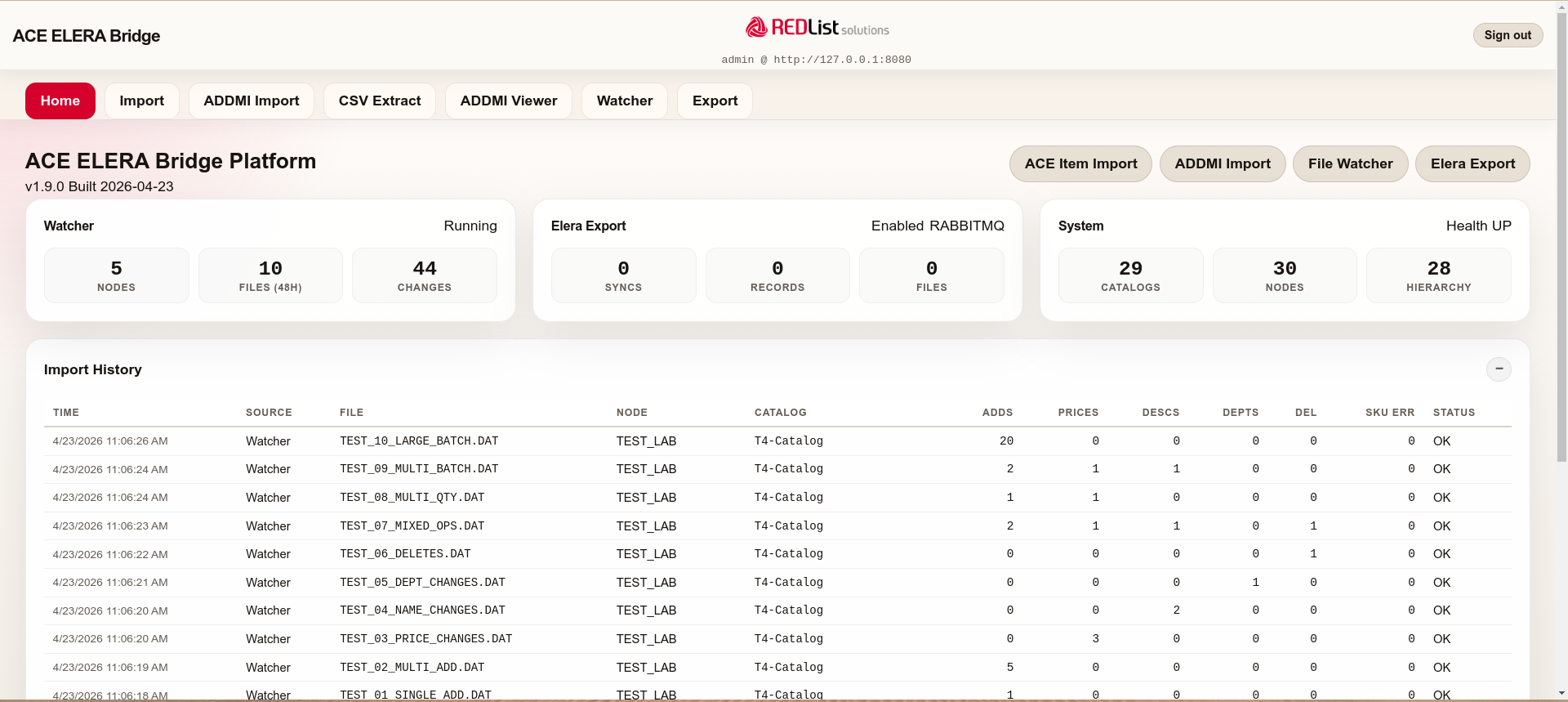Select the TEST_07_MIXED_OPS.DAT file name
1568x702 pixels.
tap(412, 526)
